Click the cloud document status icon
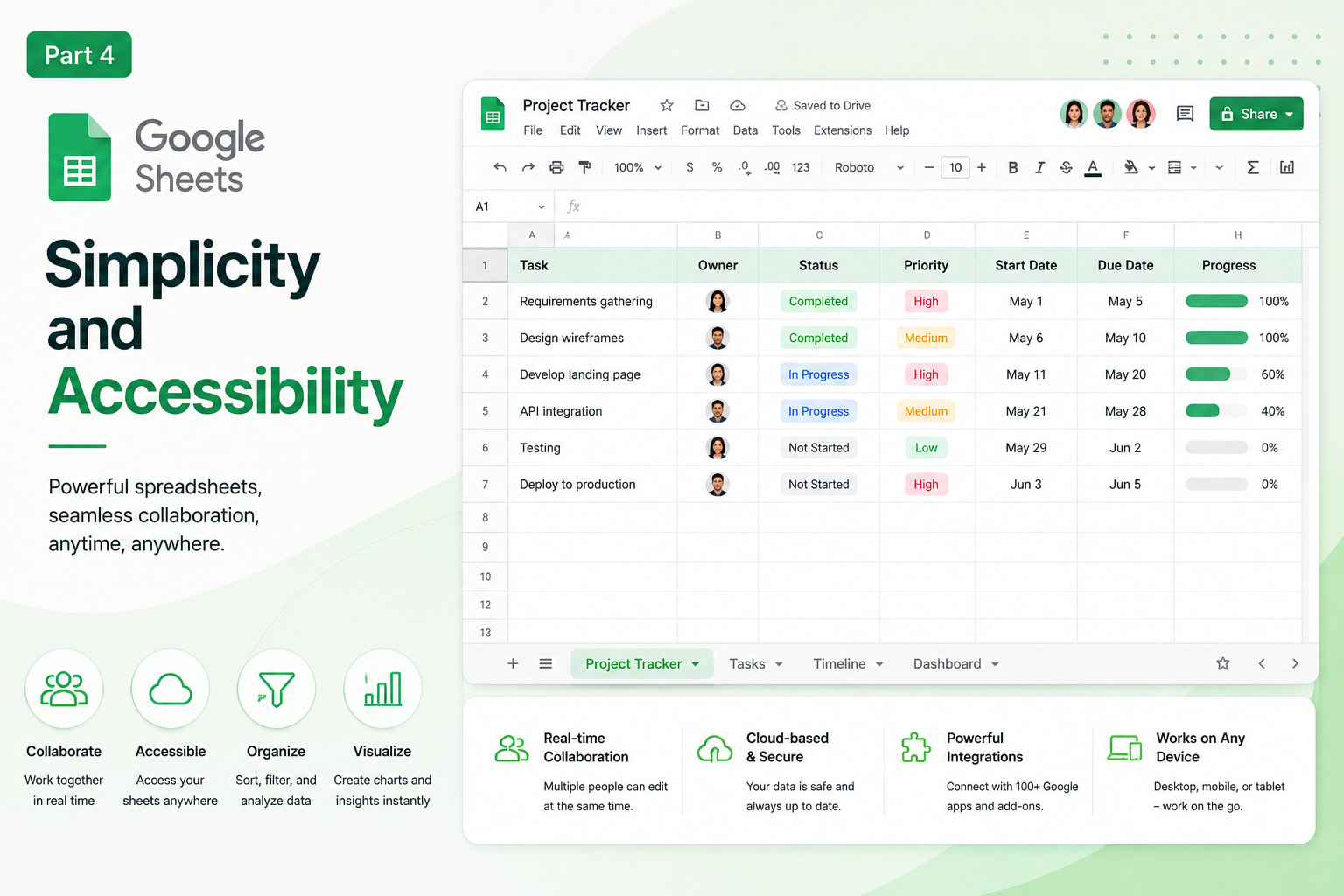The height and width of the screenshot is (896, 1344). coord(738,105)
